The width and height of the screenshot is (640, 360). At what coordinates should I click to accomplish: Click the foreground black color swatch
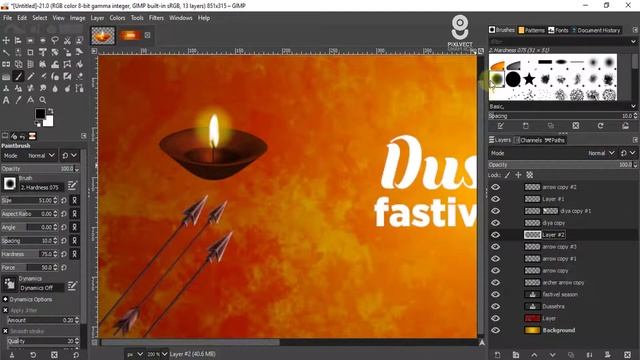[40, 113]
